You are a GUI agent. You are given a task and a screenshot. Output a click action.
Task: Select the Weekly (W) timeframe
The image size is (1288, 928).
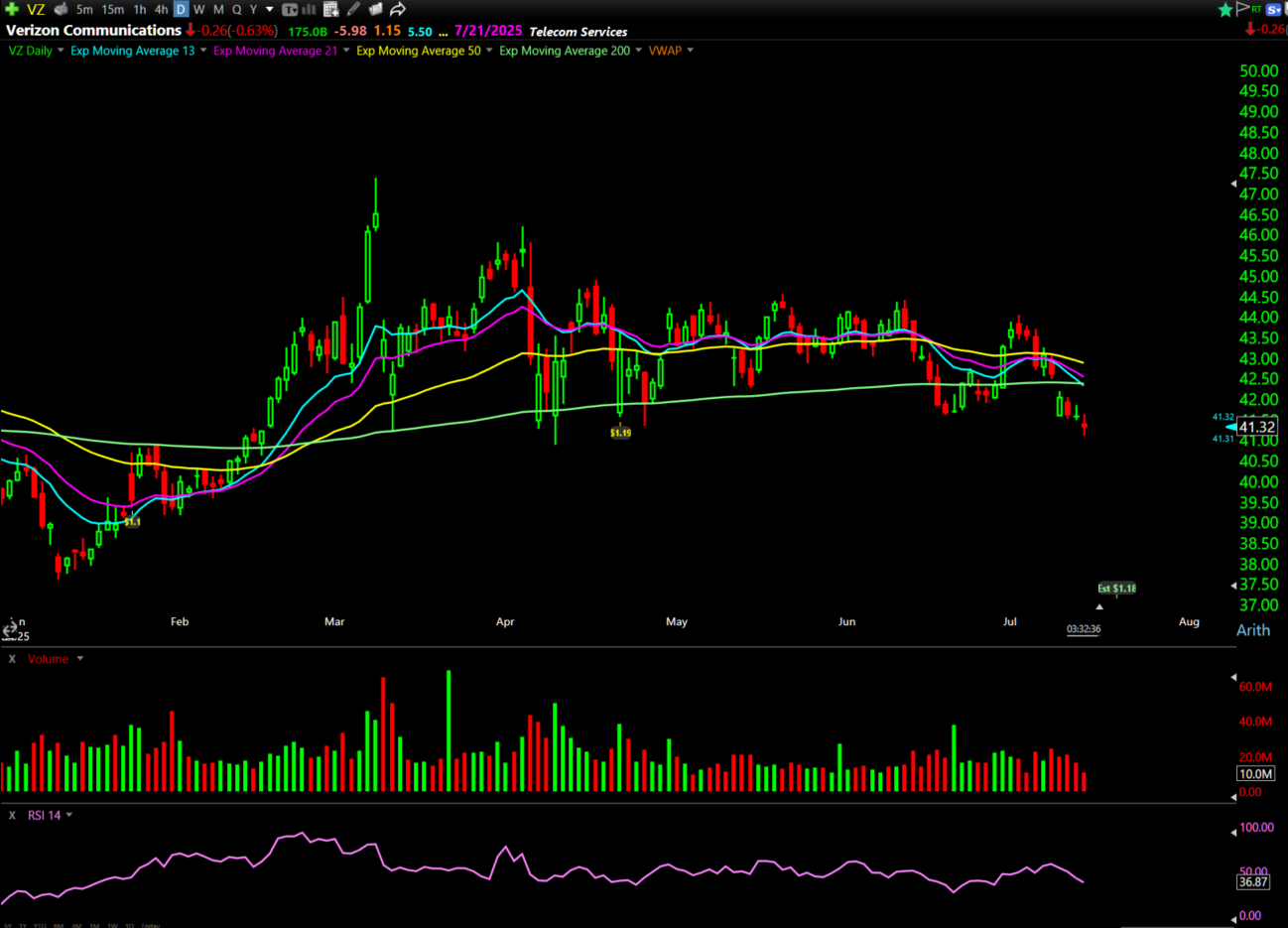pos(198,9)
